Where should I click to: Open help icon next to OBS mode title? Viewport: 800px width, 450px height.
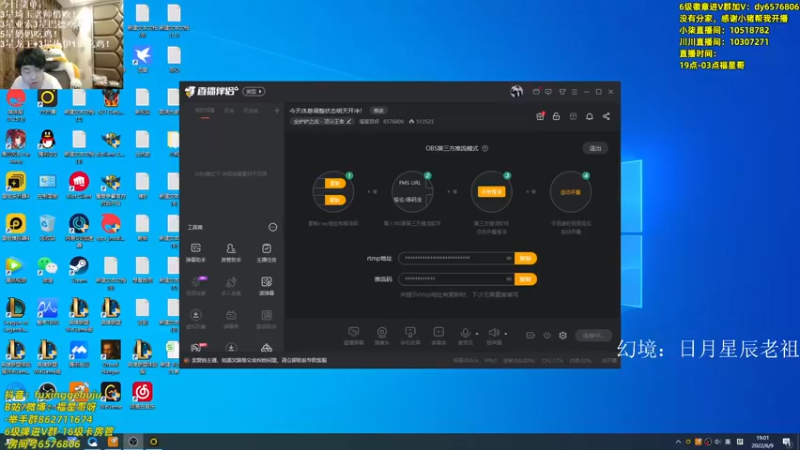point(485,148)
